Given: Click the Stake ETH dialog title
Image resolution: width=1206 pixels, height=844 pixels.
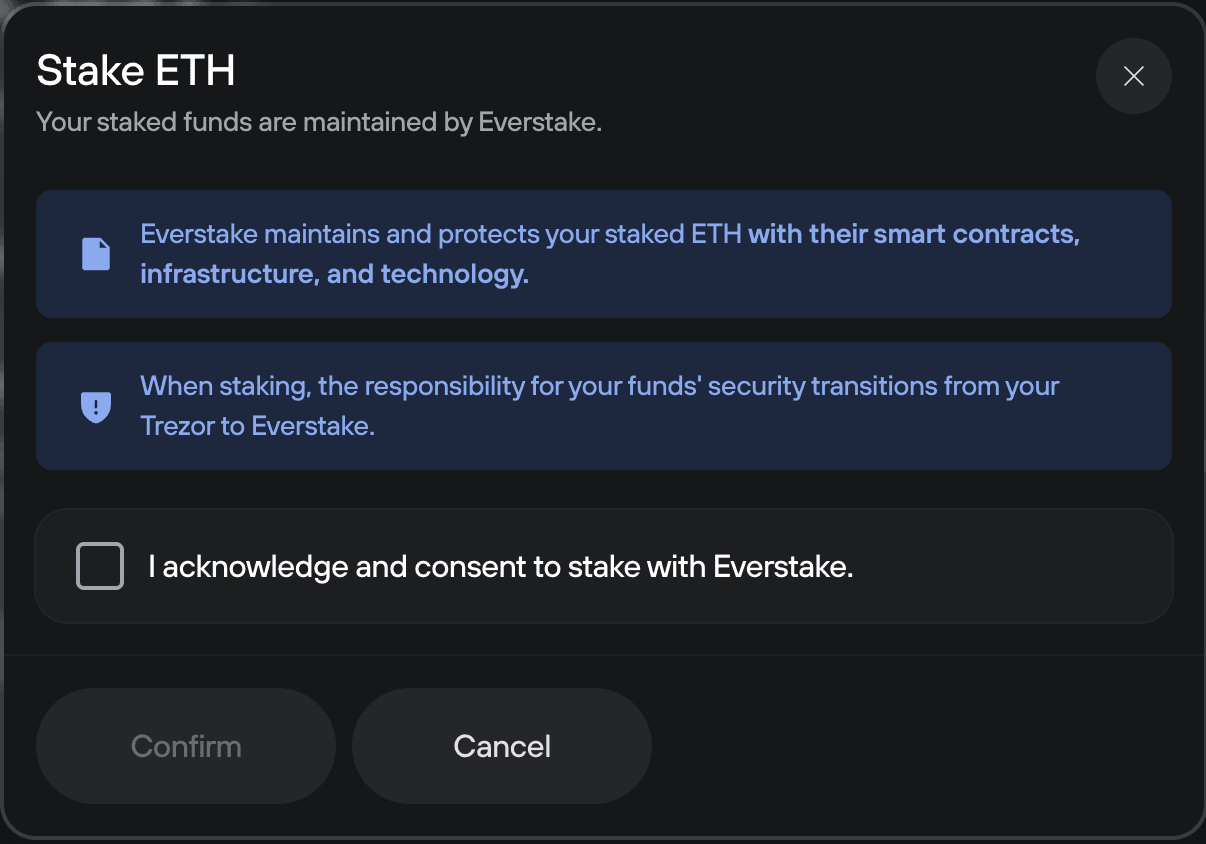Looking at the screenshot, I should tap(136, 70).
